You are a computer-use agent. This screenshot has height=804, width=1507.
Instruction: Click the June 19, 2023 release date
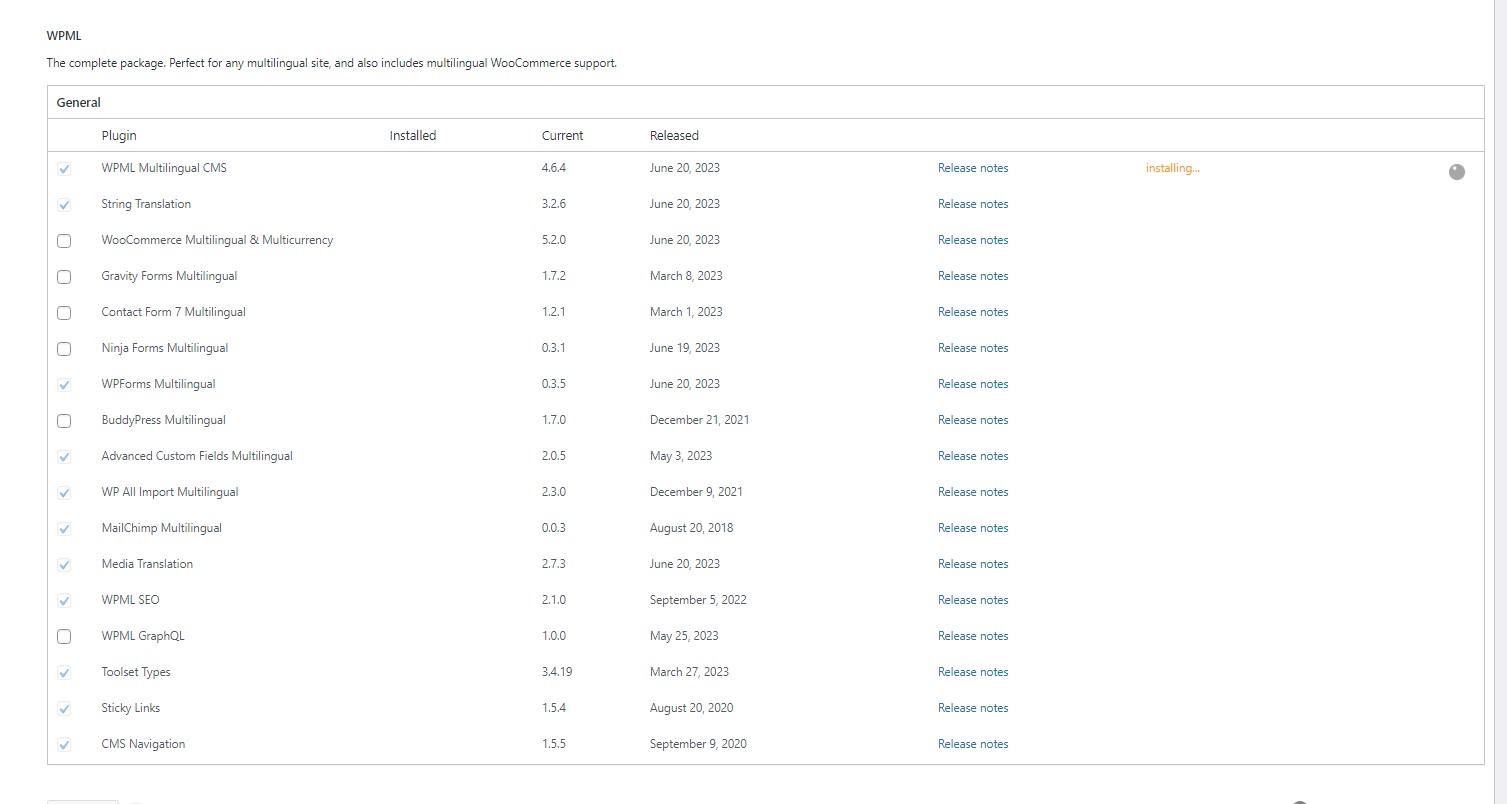[x=685, y=348]
